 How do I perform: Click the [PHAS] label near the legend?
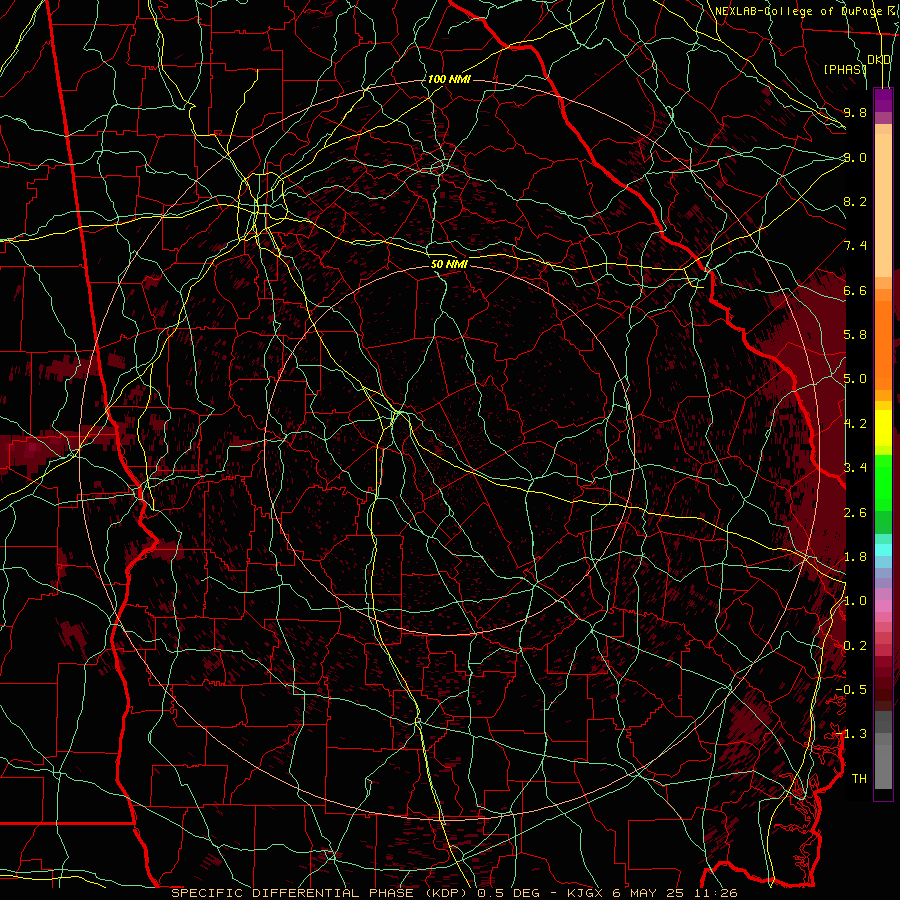click(x=845, y=69)
